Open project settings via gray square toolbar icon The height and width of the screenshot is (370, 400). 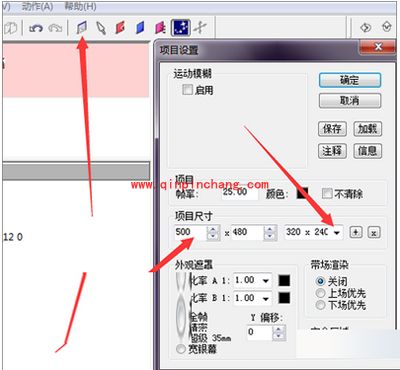pos(82,28)
